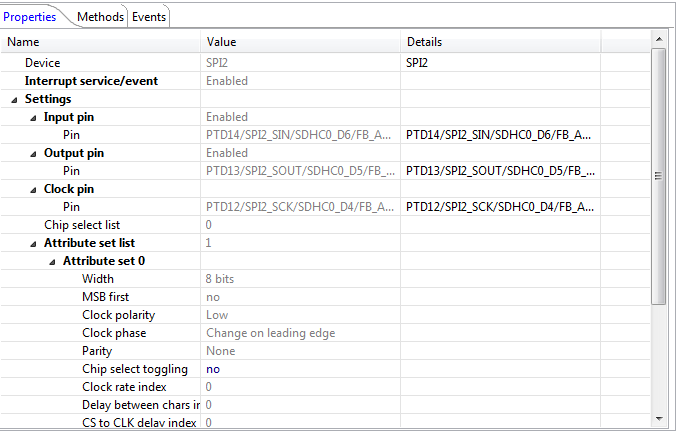Open the Events tab
The height and width of the screenshot is (435, 680).
coord(149,17)
